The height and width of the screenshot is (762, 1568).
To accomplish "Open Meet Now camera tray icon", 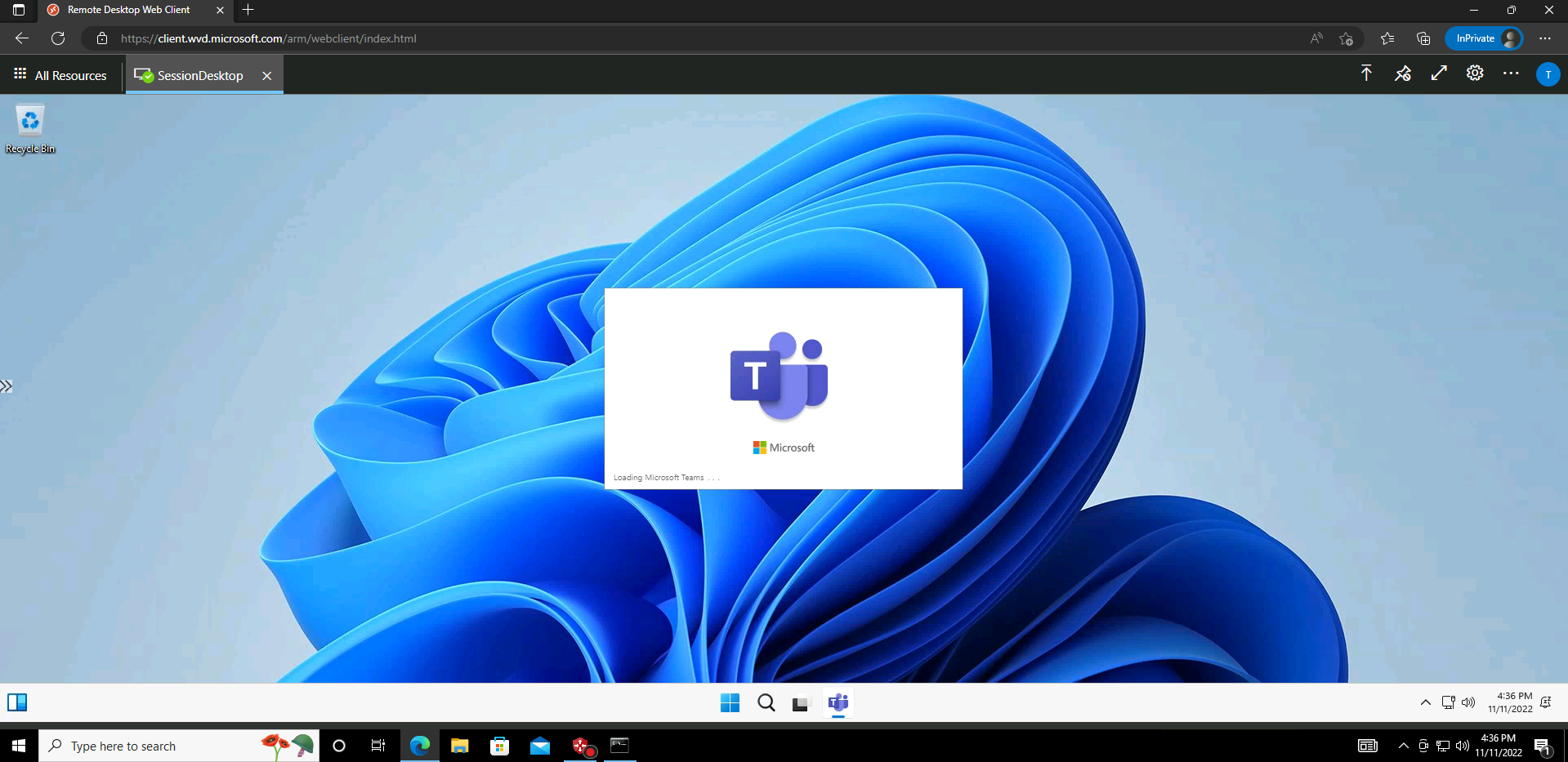I will [x=1423, y=746].
